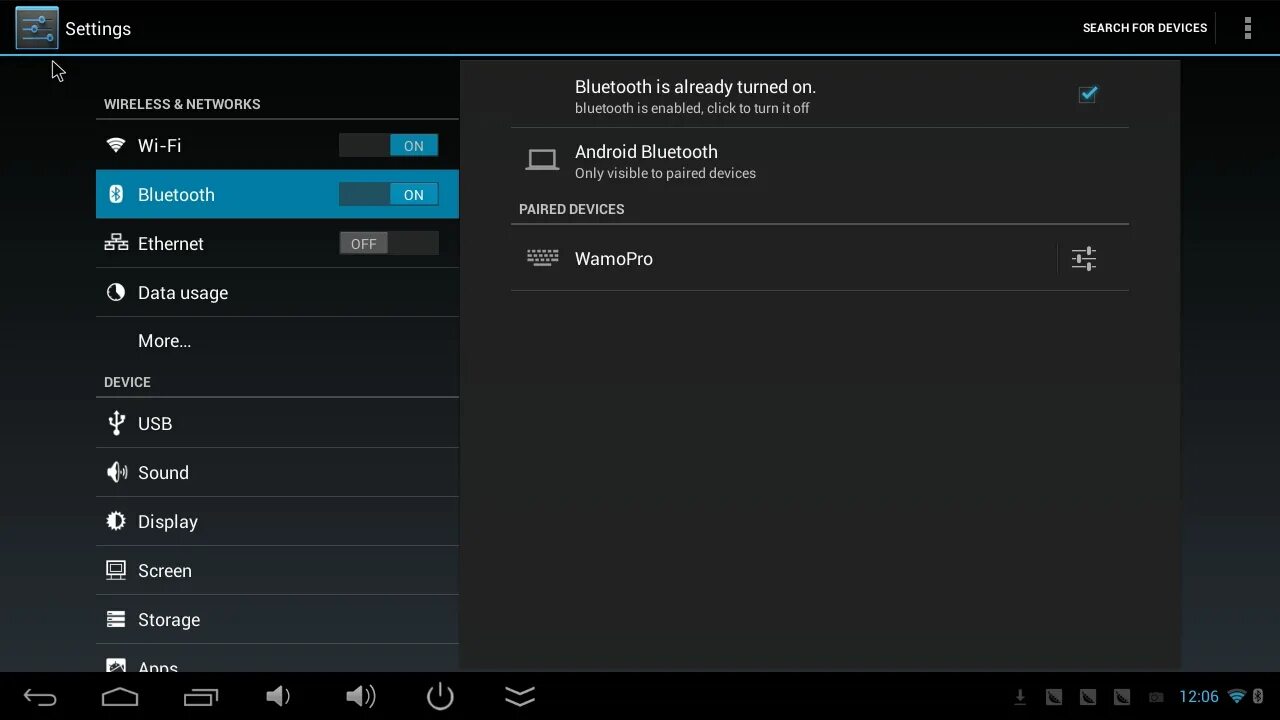
Task: Tap the power button icon
Action: coord(440,696)
